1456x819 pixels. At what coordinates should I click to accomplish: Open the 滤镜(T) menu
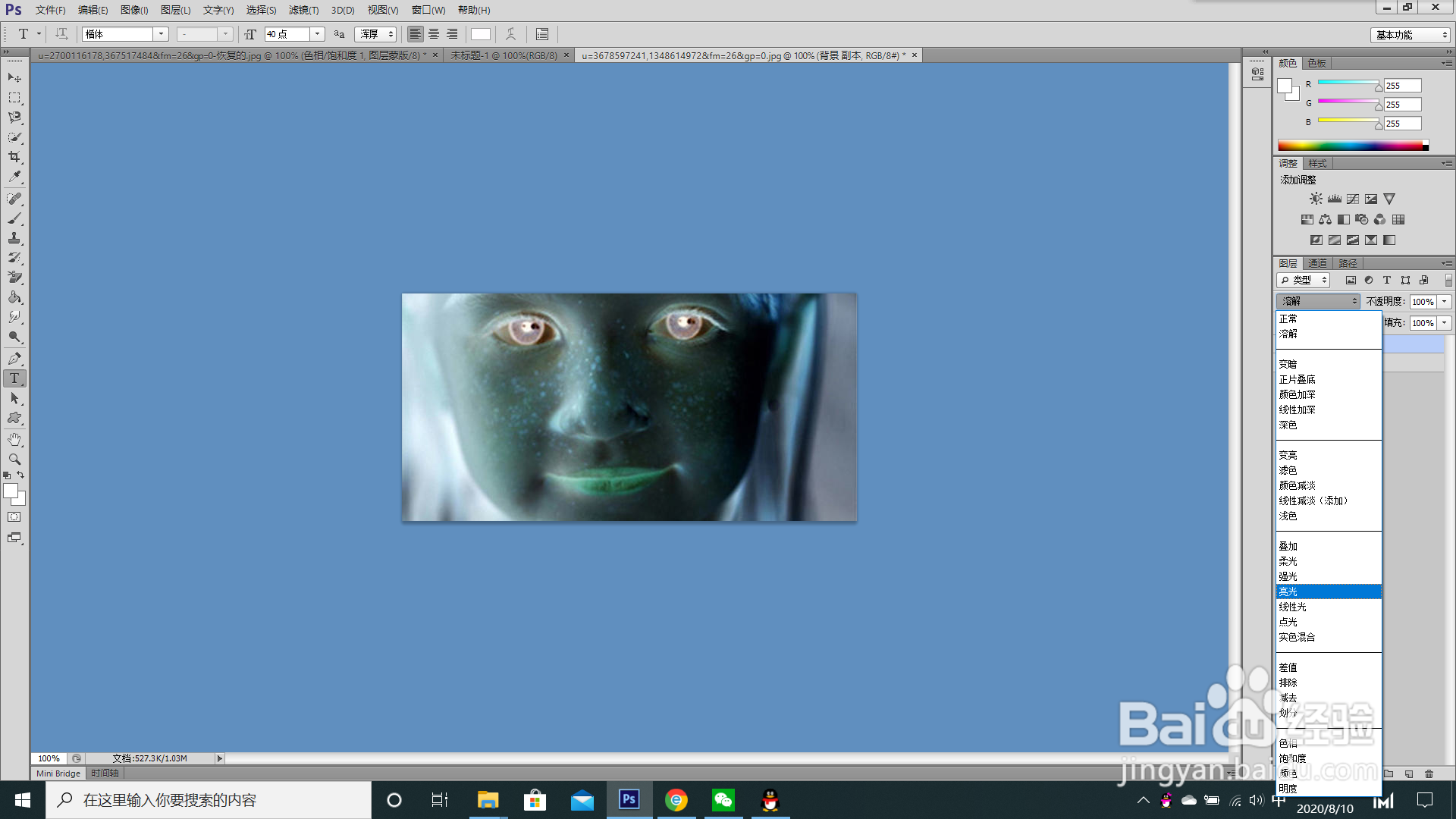(x=303, y=10)
